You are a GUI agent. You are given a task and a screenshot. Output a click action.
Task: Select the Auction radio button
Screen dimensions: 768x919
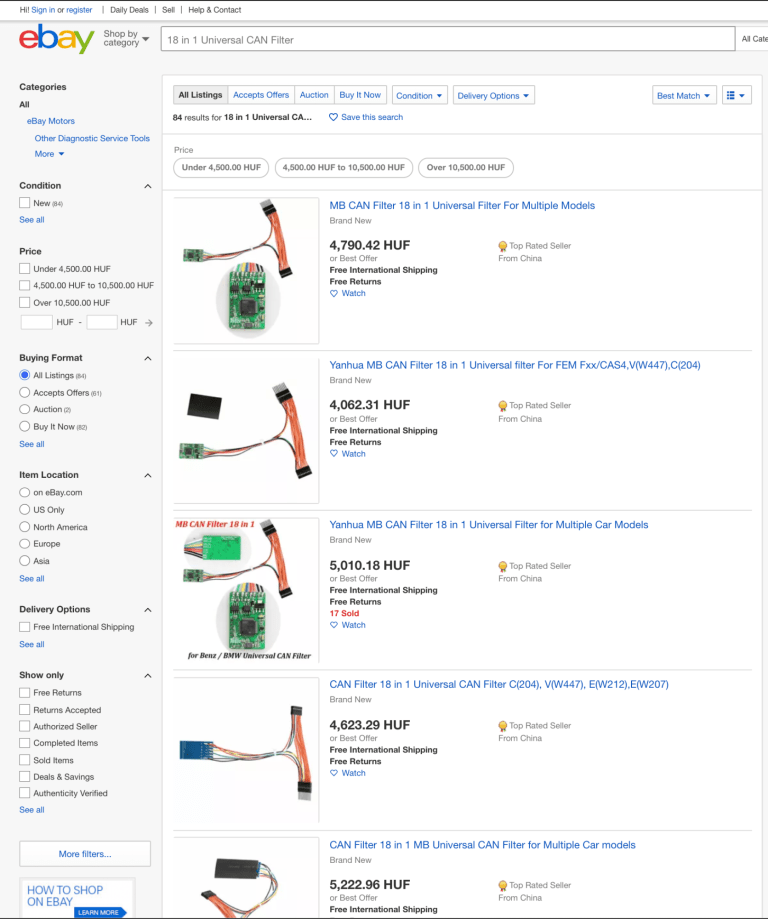[25, 409]
